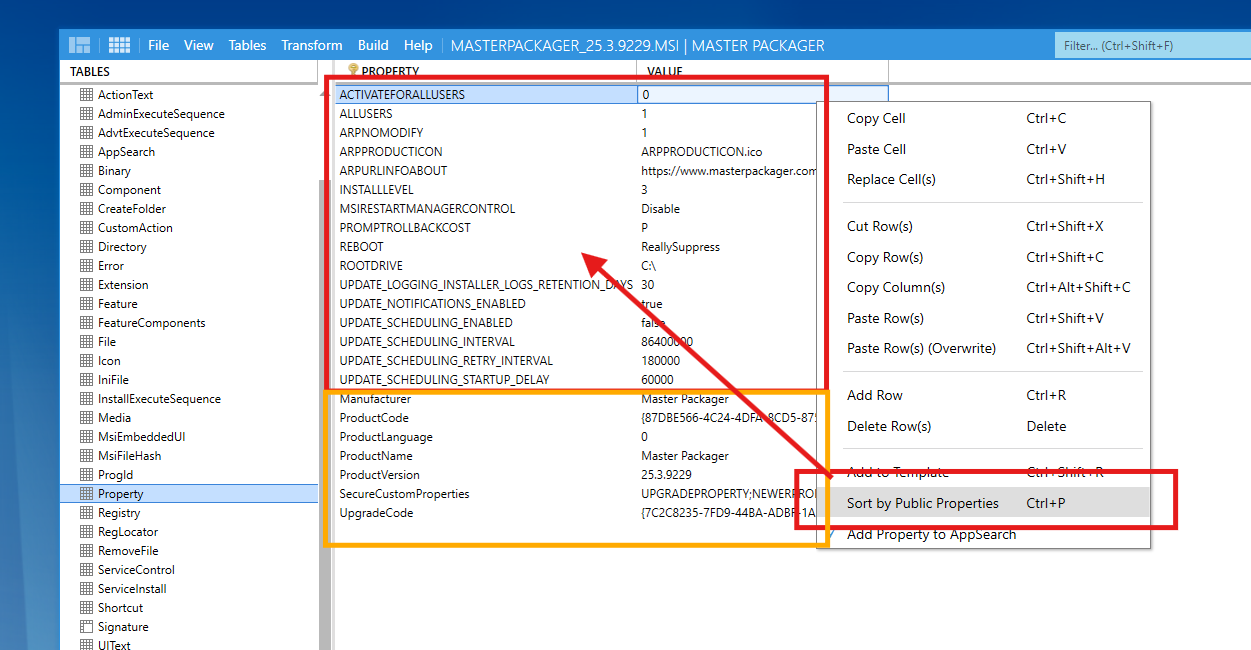
Task: Open the Build menu
Action: click(373, 45)
